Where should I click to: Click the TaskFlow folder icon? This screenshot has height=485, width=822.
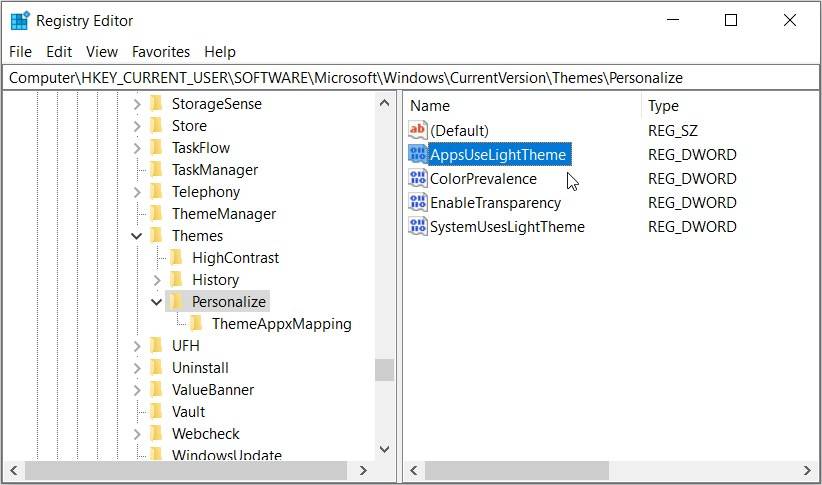click(156, 147)
